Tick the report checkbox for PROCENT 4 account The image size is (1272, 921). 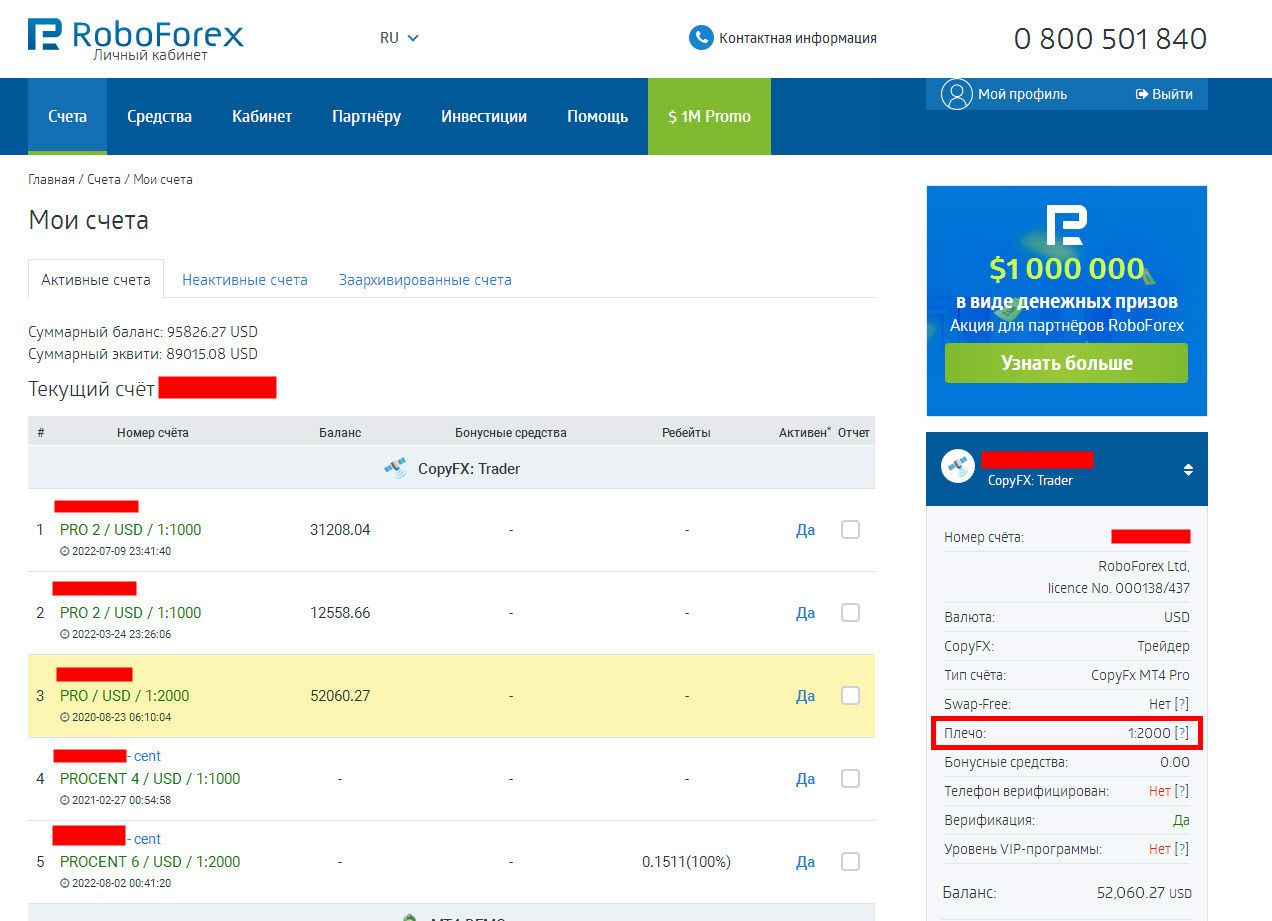[x=850, y=779]
